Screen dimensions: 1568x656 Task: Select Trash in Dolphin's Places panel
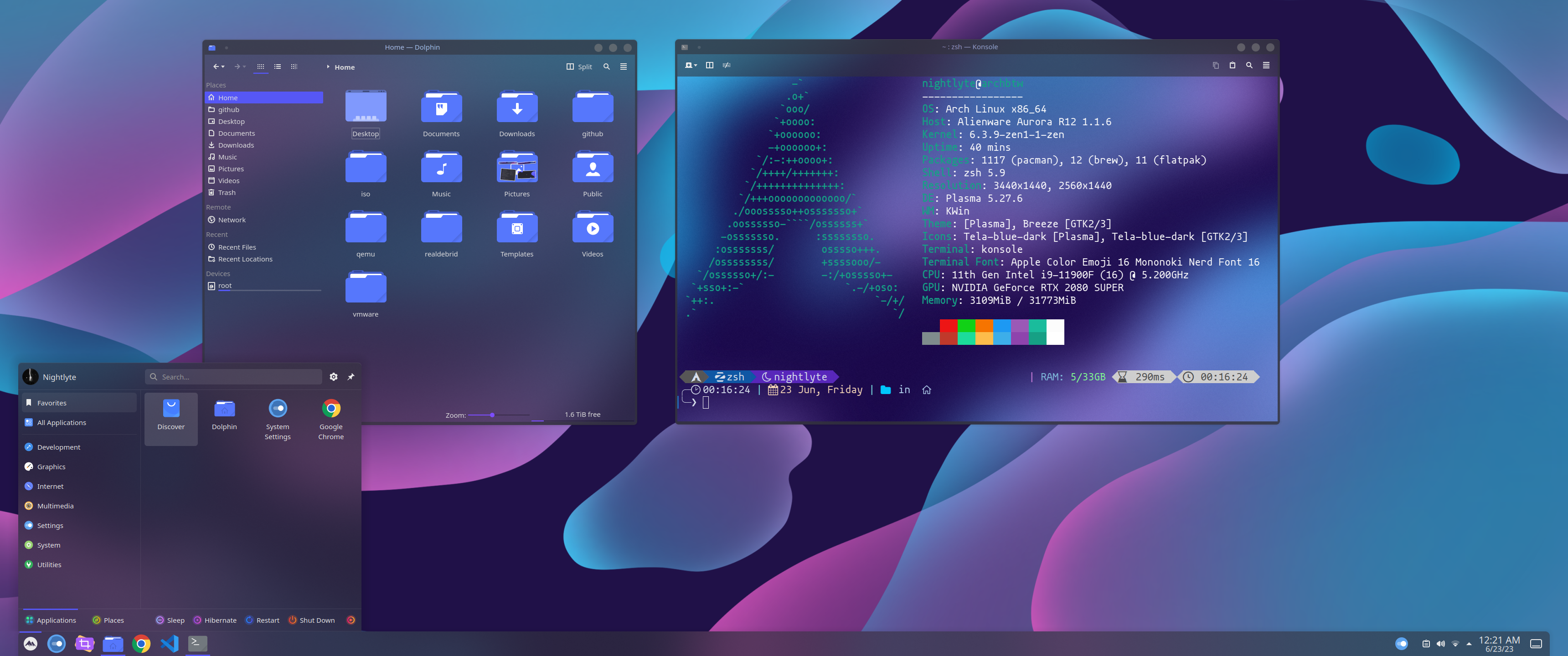264,192
